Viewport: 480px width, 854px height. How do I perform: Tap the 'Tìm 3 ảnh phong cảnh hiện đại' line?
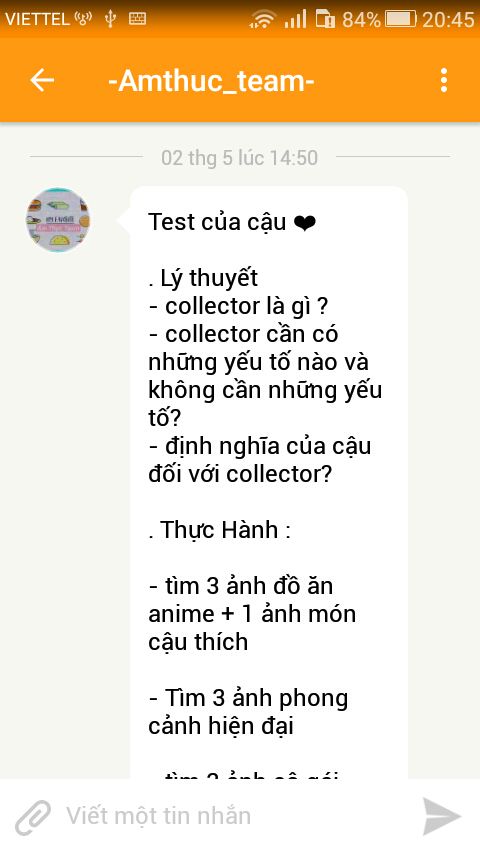pos(248,712)
